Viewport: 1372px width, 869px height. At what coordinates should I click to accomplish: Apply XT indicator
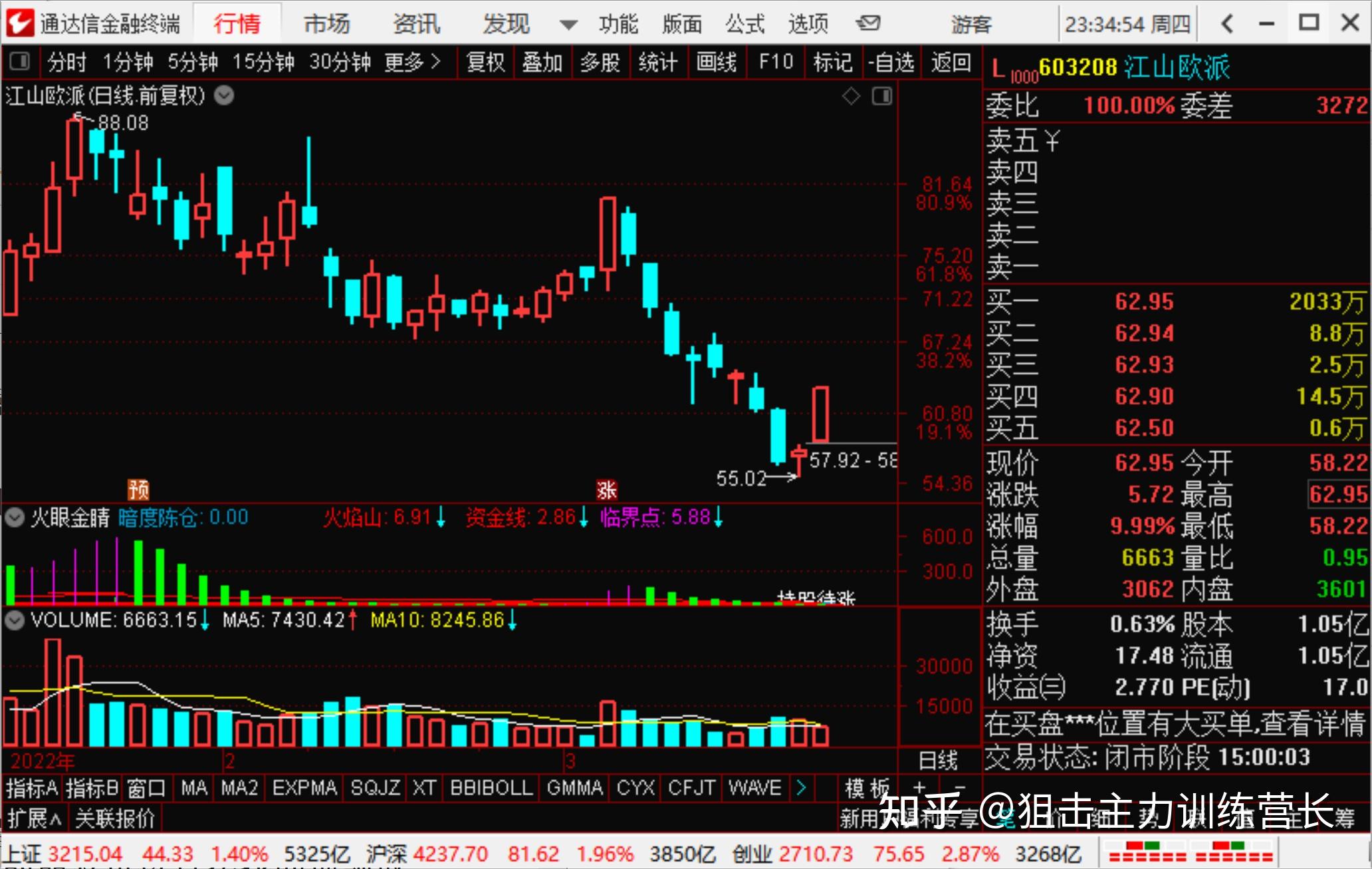coord(424,788)
